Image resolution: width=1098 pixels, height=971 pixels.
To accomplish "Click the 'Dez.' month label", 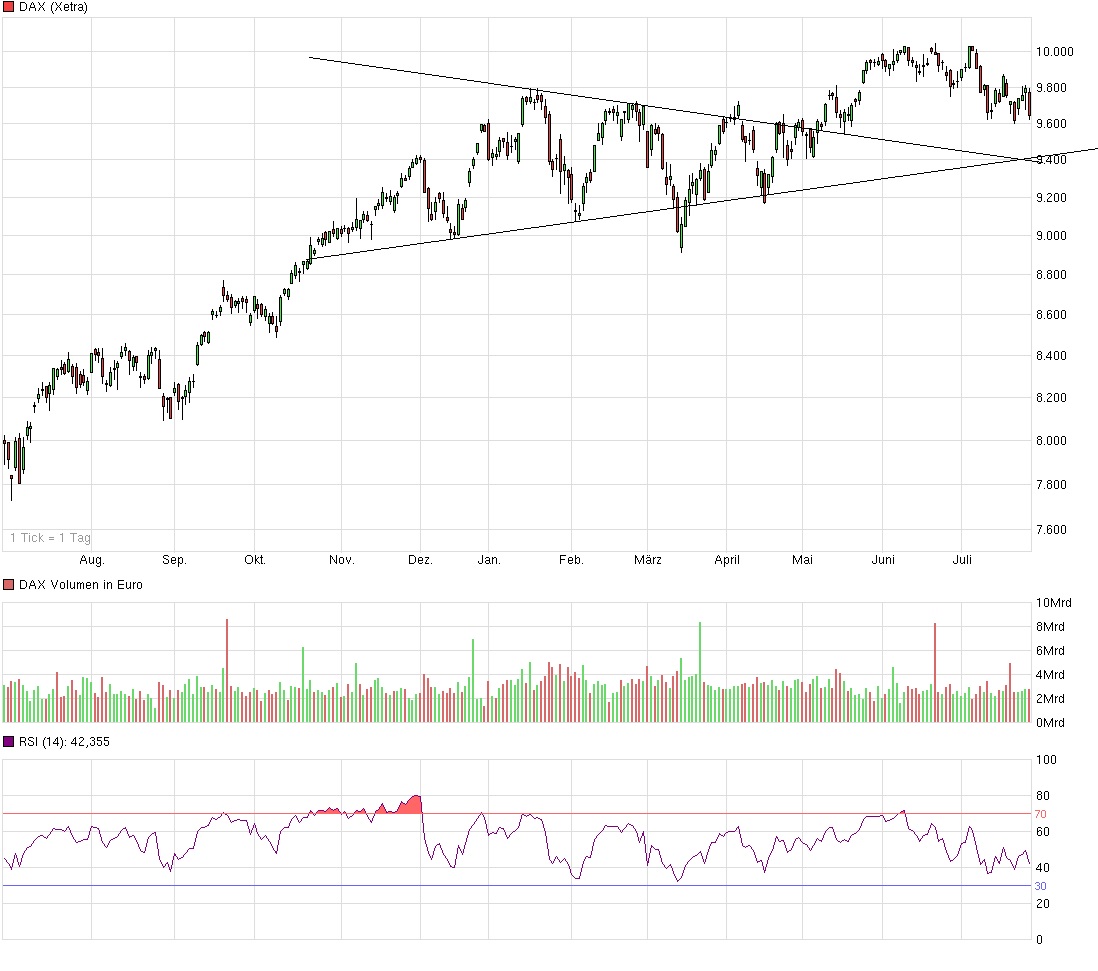I will [x=420, y=559].
